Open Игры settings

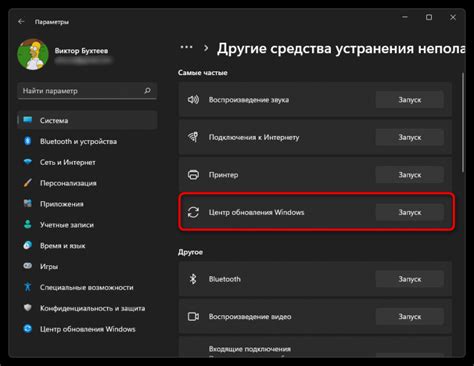tap(87, 267)
